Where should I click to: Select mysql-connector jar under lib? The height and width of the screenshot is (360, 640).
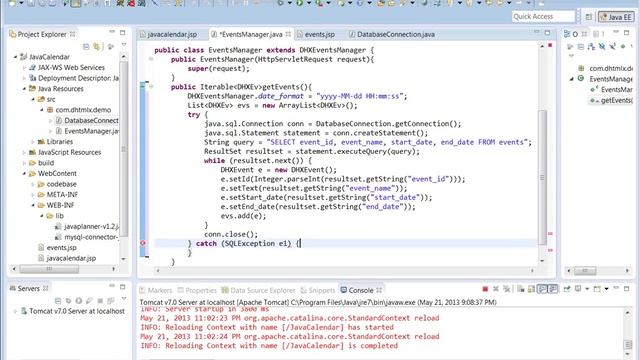click(x=87, y=237)
